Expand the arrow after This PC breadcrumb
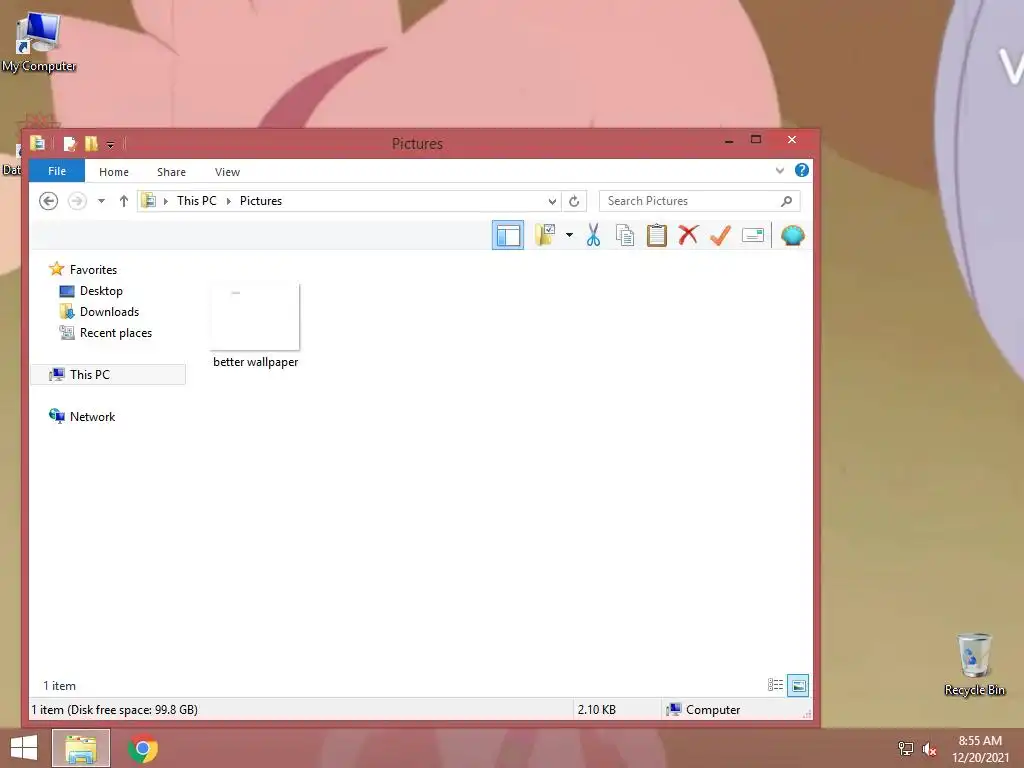This screenshot has width=1024, height=768. coord(229,201)
